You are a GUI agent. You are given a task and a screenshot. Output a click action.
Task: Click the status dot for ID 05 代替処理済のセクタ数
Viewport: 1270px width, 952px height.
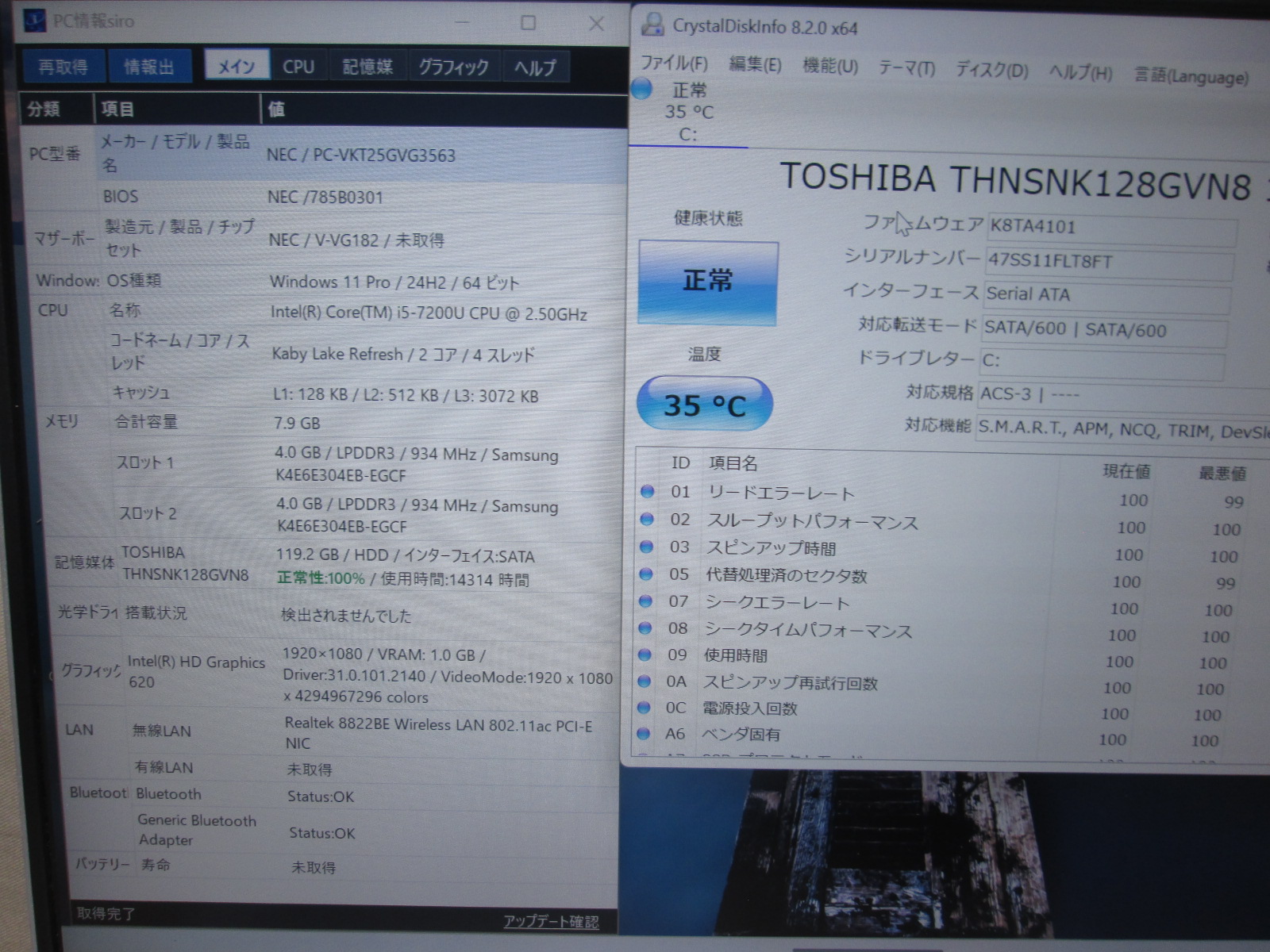tap(646, 574)
